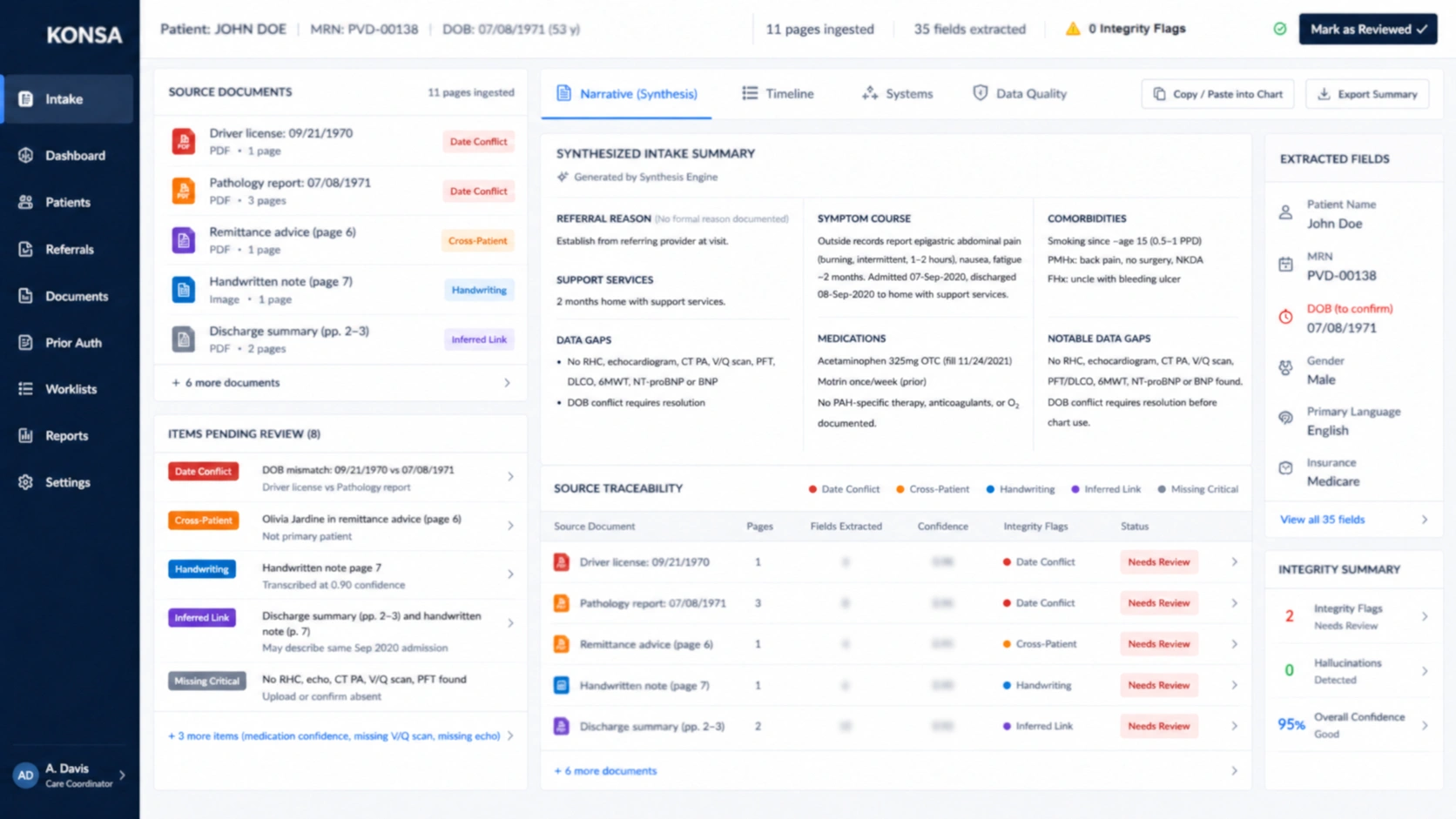
Task: Click the Handwritten note image icon in Source Documents
Action: pos(183,290)
